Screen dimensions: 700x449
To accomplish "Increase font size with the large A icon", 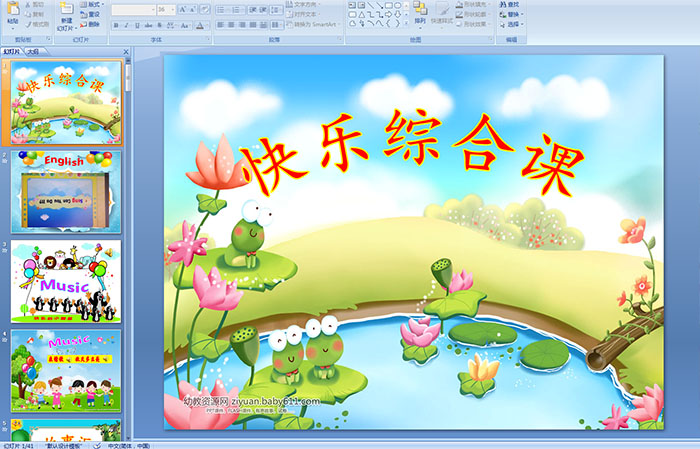I will [183, 9].
